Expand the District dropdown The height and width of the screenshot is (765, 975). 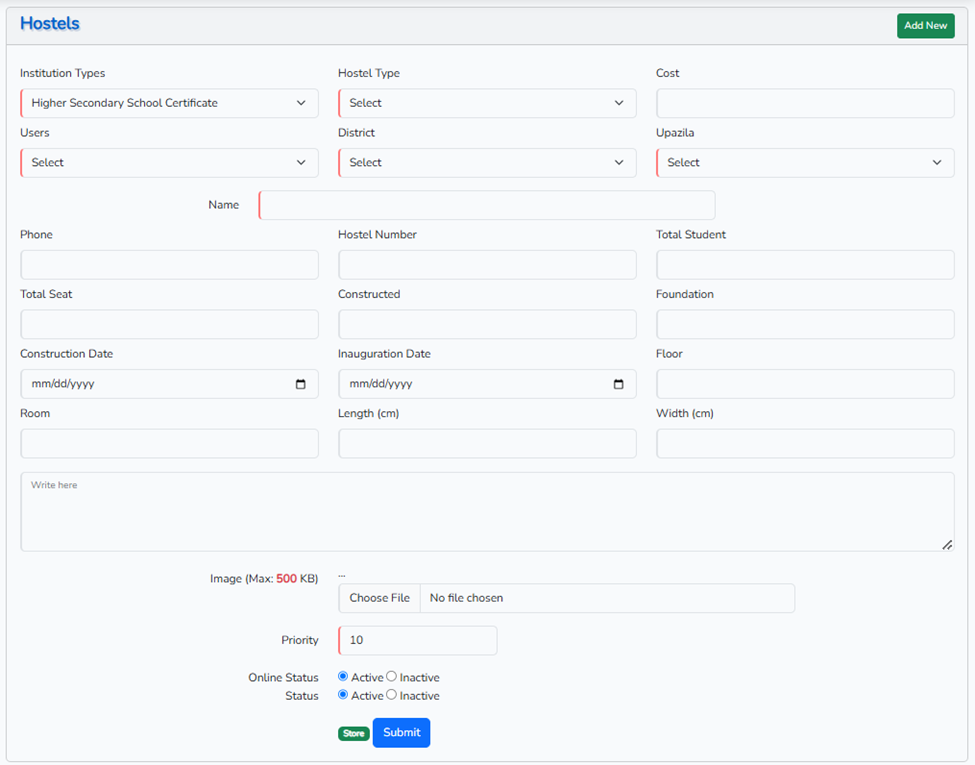[487, 163]
